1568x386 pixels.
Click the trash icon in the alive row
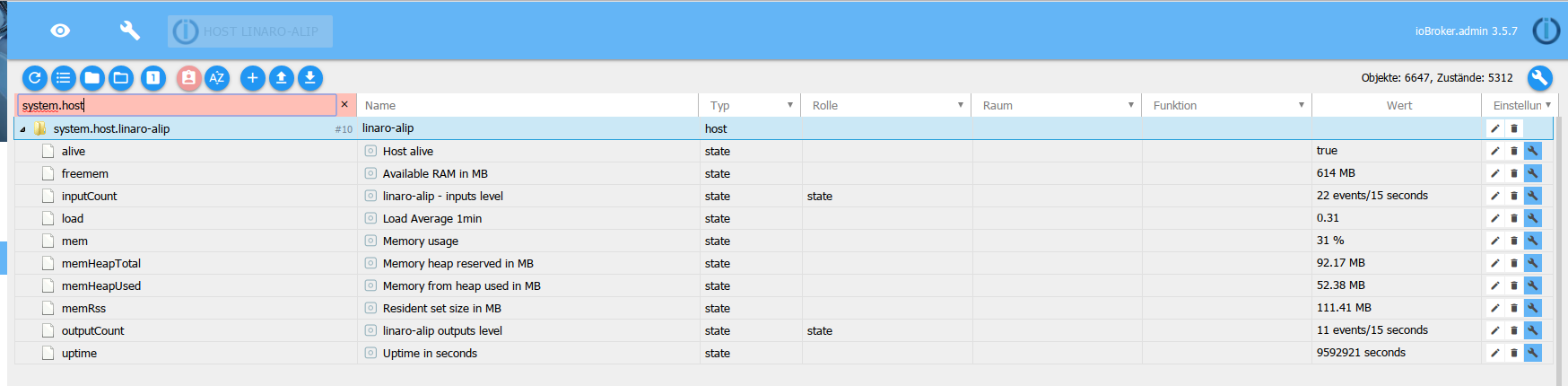[1514, 151]
